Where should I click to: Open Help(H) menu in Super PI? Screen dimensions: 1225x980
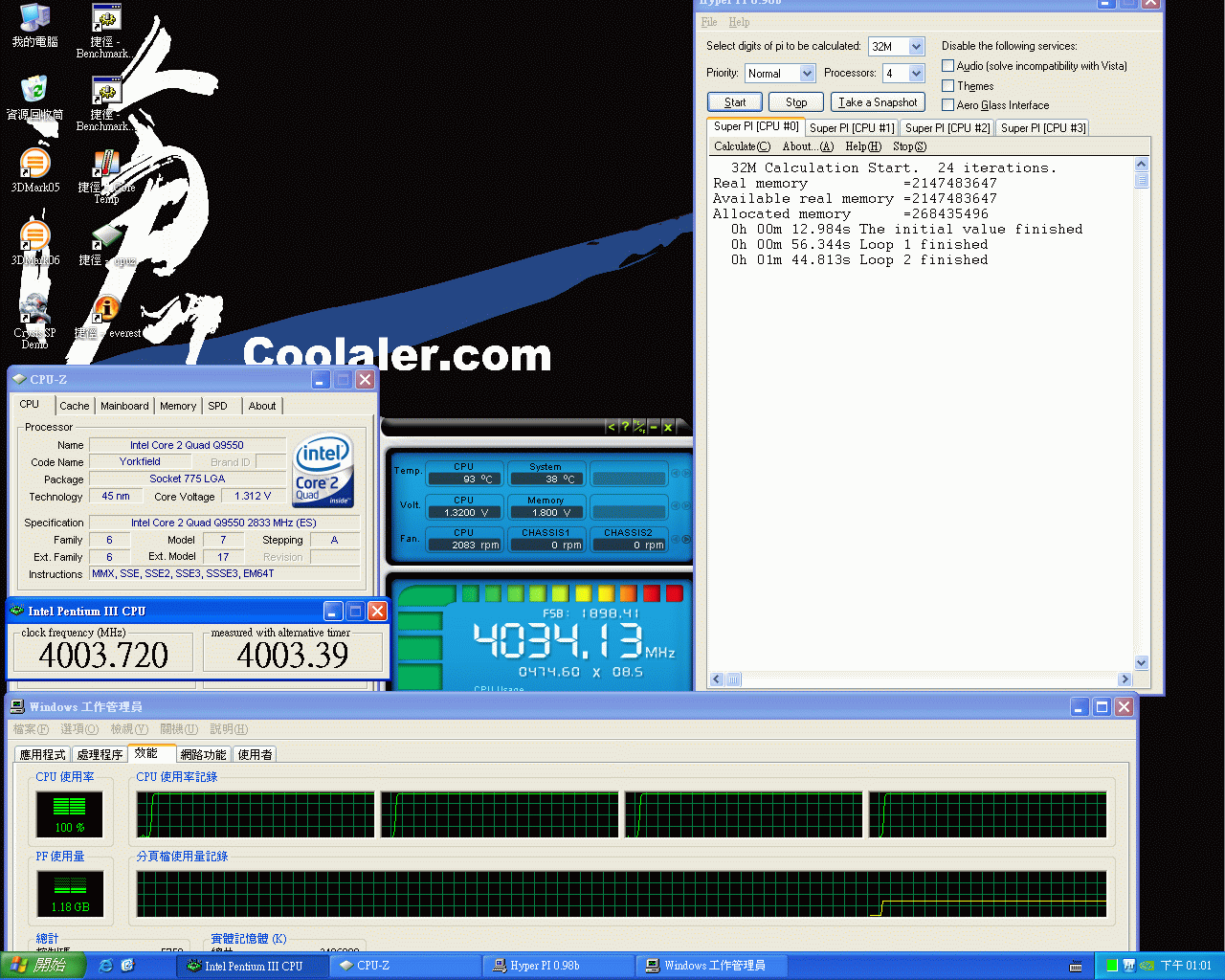point(863,146)
